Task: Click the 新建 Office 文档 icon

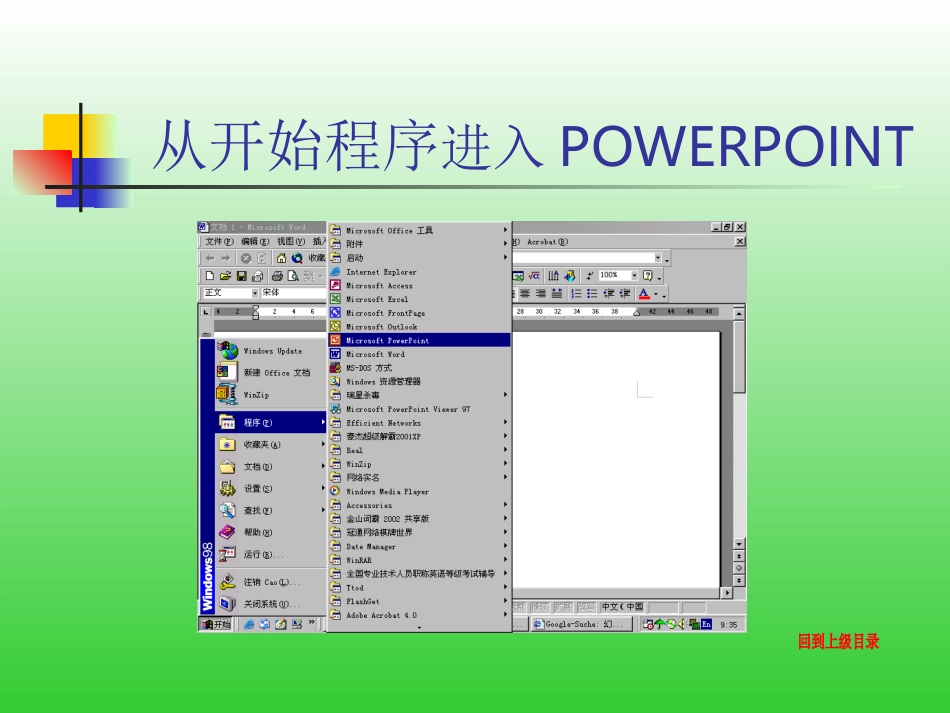Action: 228,372
